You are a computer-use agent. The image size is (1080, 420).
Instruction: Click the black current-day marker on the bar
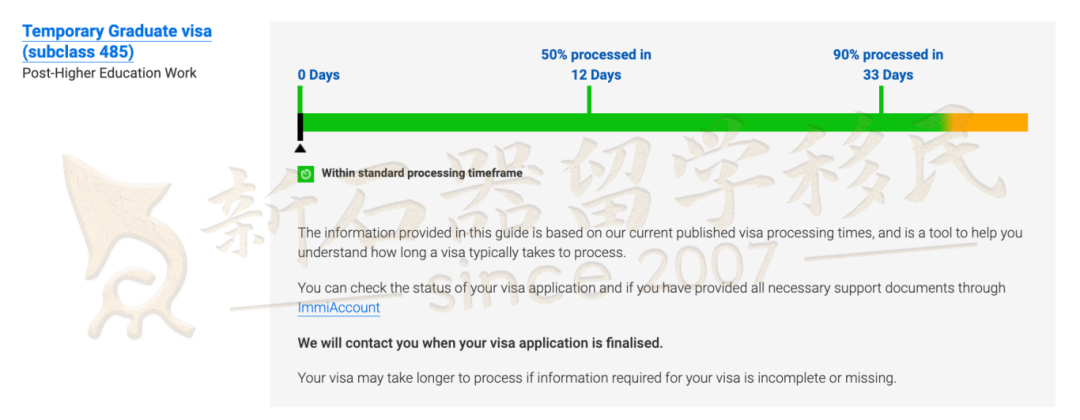[300, 127]
